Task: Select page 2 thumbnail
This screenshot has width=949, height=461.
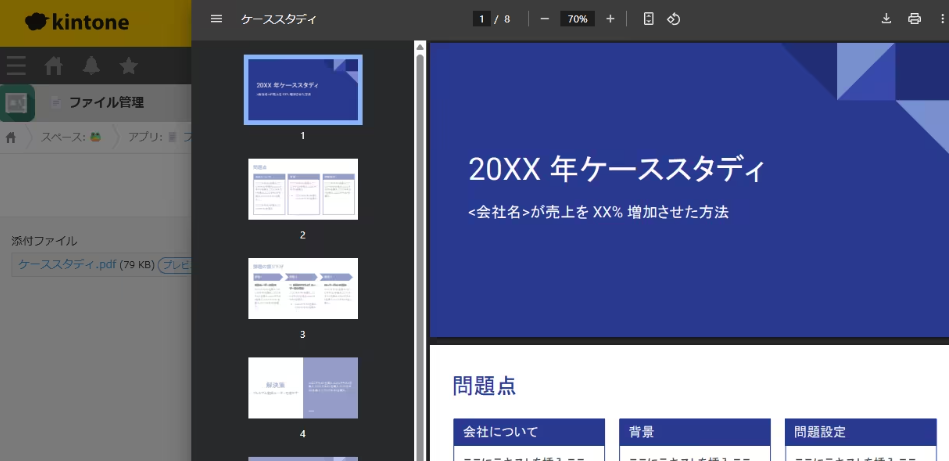Action: (x=303, y=189)
